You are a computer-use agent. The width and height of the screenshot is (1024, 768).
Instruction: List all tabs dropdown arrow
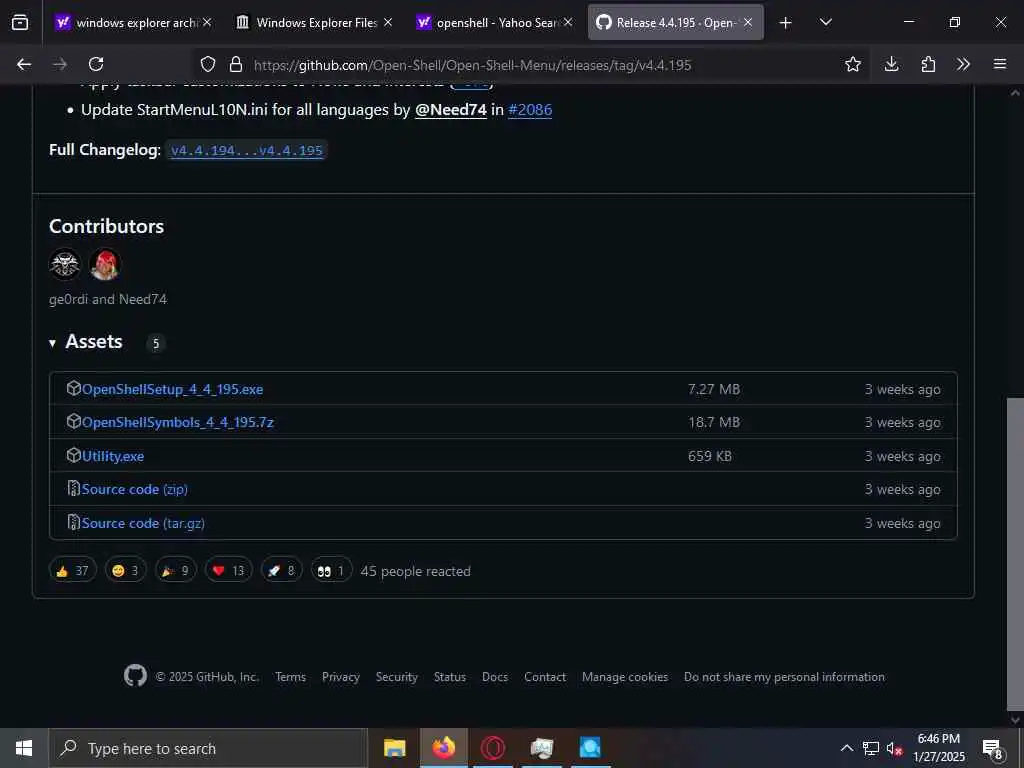pyautogui.click(x=825, y=23)
